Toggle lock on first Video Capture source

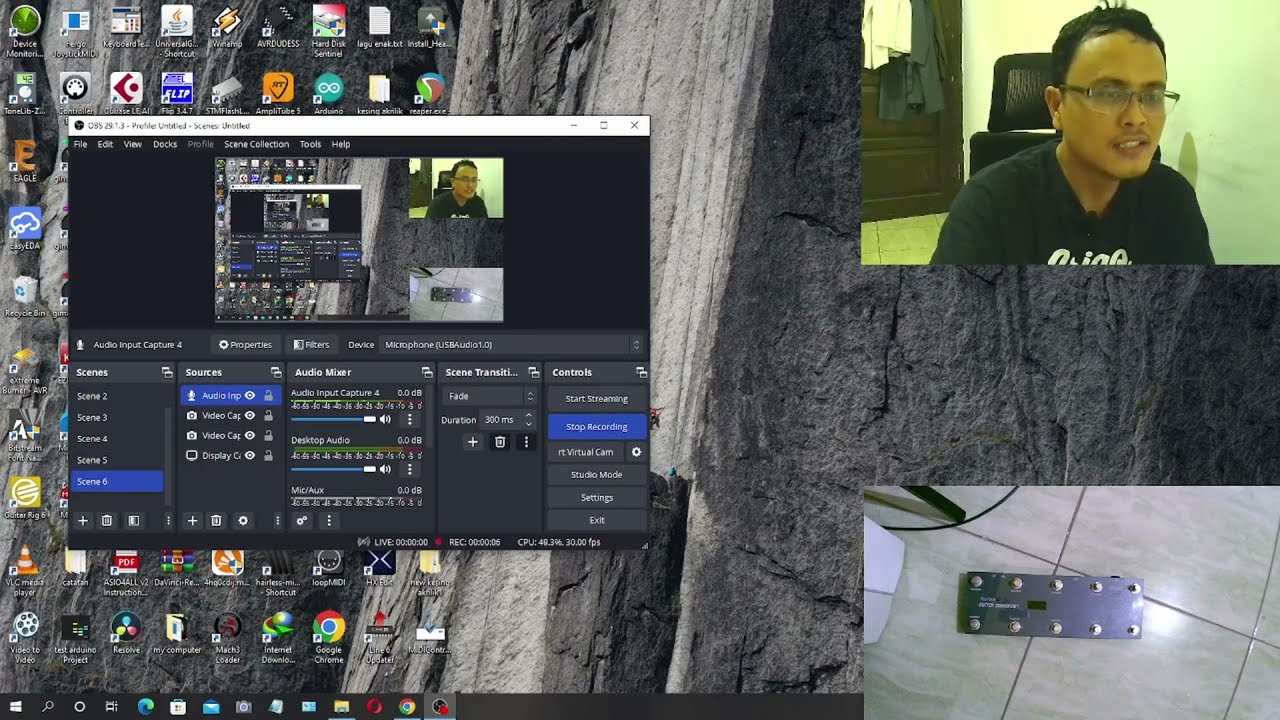click(x=268, y=416)
